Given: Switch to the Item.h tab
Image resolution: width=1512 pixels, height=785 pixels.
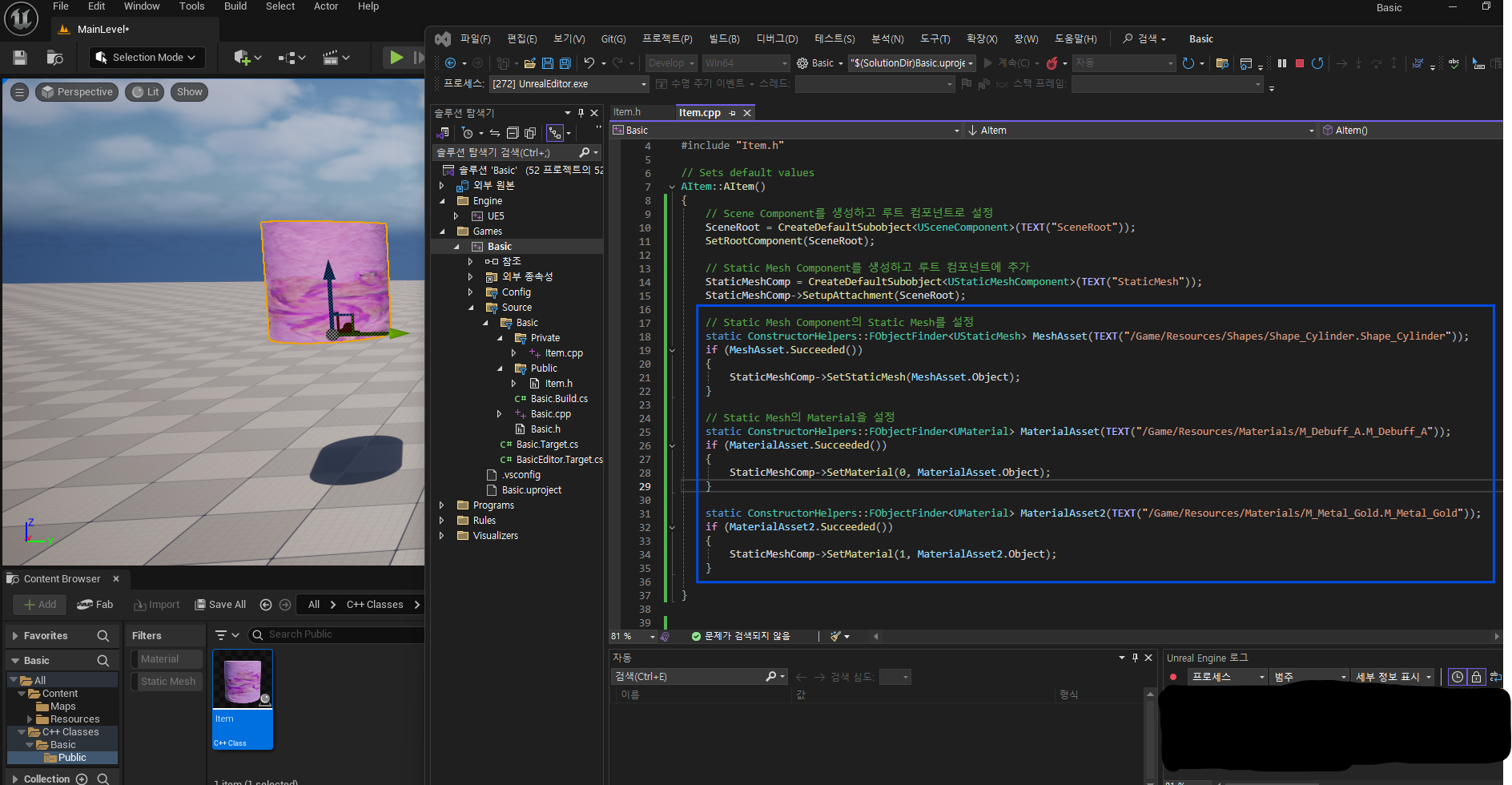Looking at the screenshot, I should click(x=627, y=112).
